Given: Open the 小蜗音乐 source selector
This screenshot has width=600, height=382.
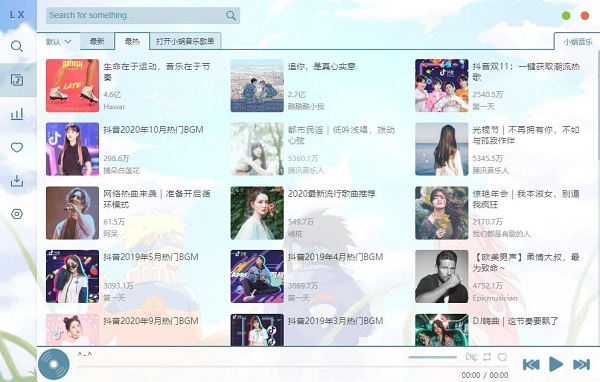Looking at the screenshot, I should (578, 42).
